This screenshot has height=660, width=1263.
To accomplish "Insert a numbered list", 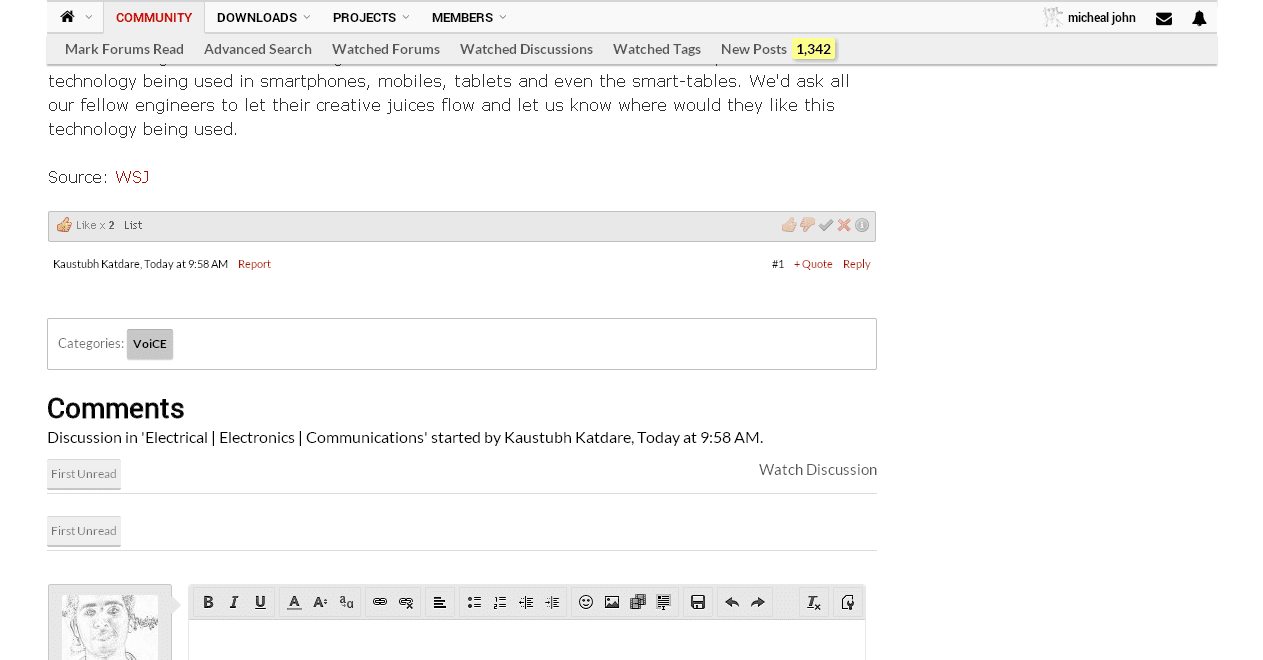I will tap(500, 602).
